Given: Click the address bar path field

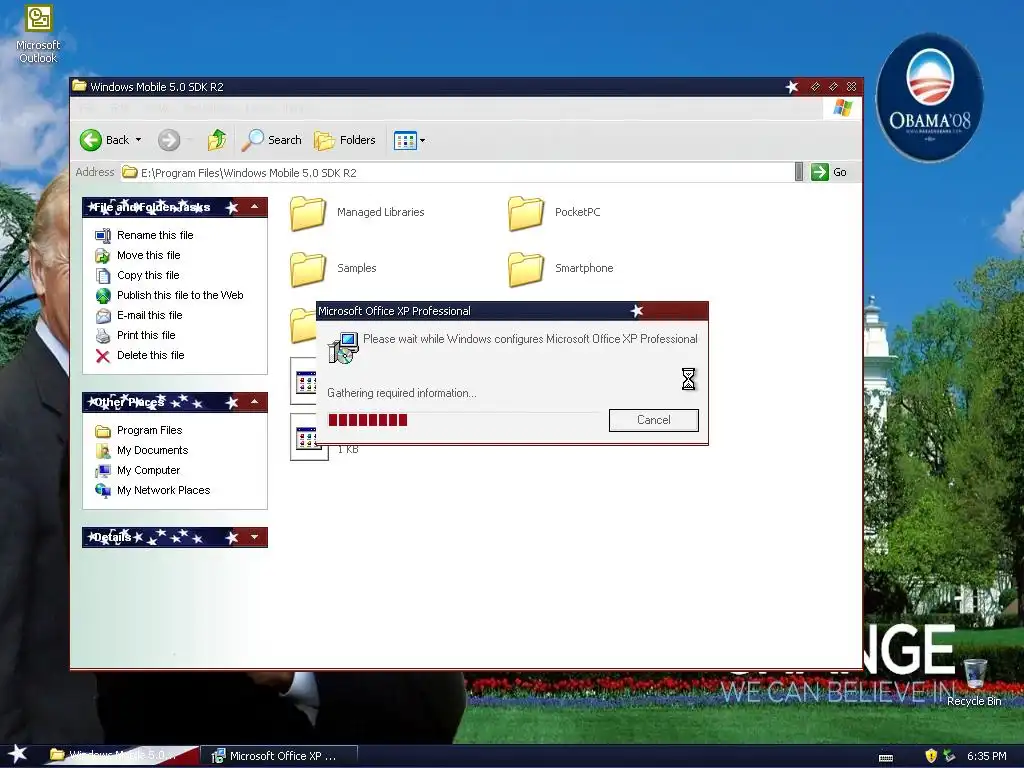Looking at the screenshot, I should tap(457, 172).
